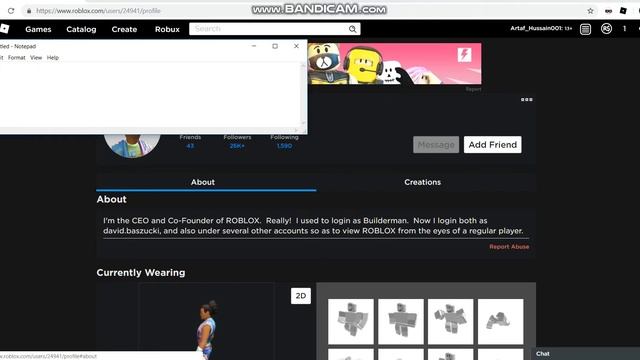Click the Notepad vertical scrollbar

pos(303,94)
